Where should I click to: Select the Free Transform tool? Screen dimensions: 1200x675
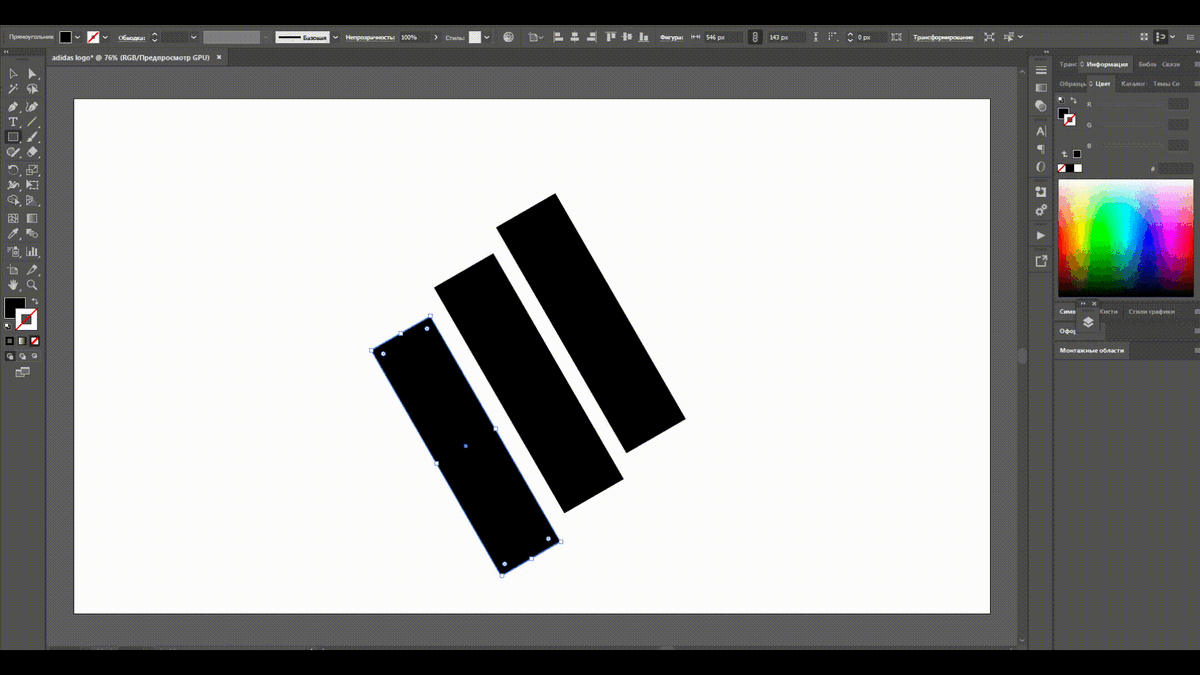click(x=32, y=185)
